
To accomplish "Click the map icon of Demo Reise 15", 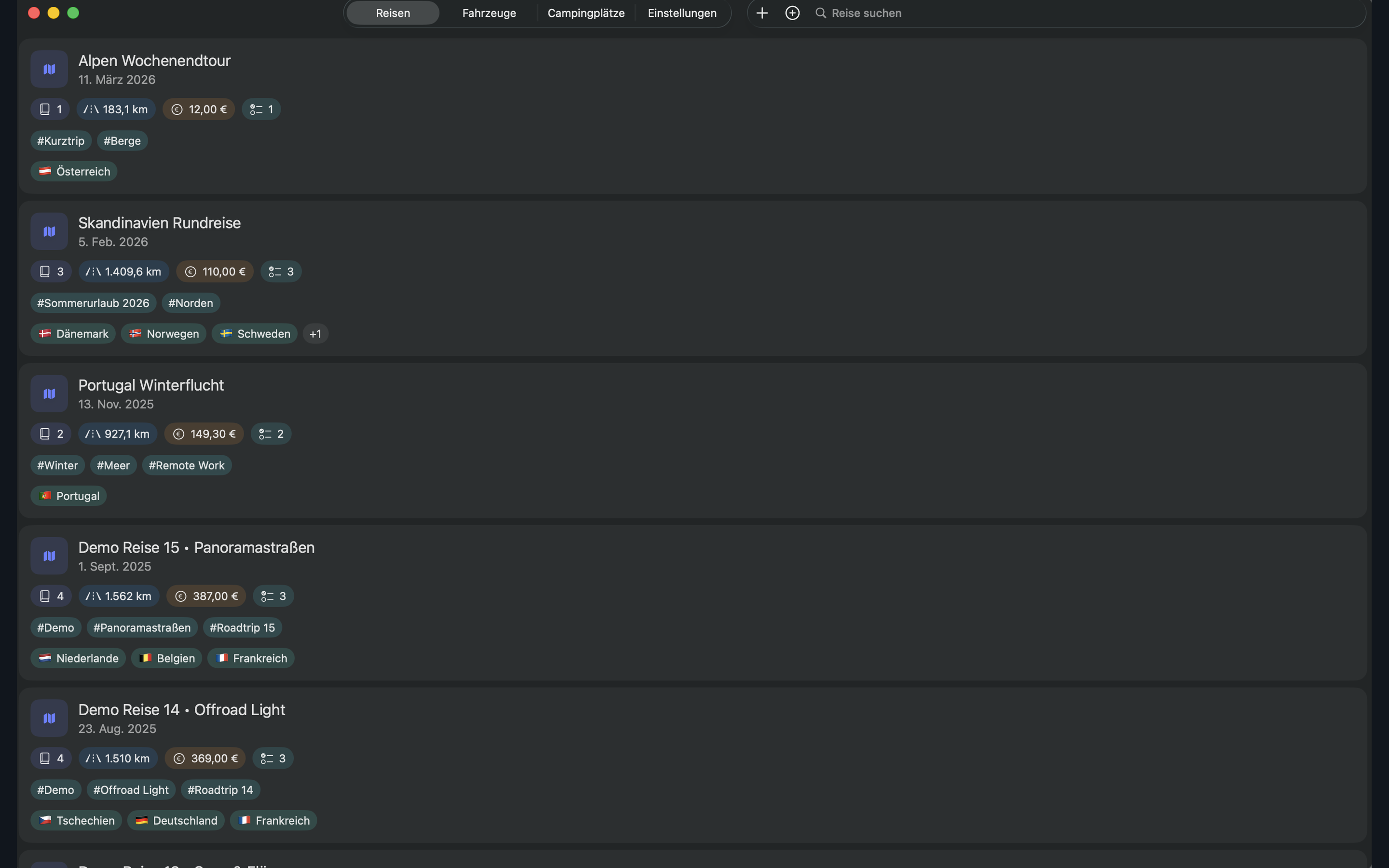I will click(x=49, y=556).
